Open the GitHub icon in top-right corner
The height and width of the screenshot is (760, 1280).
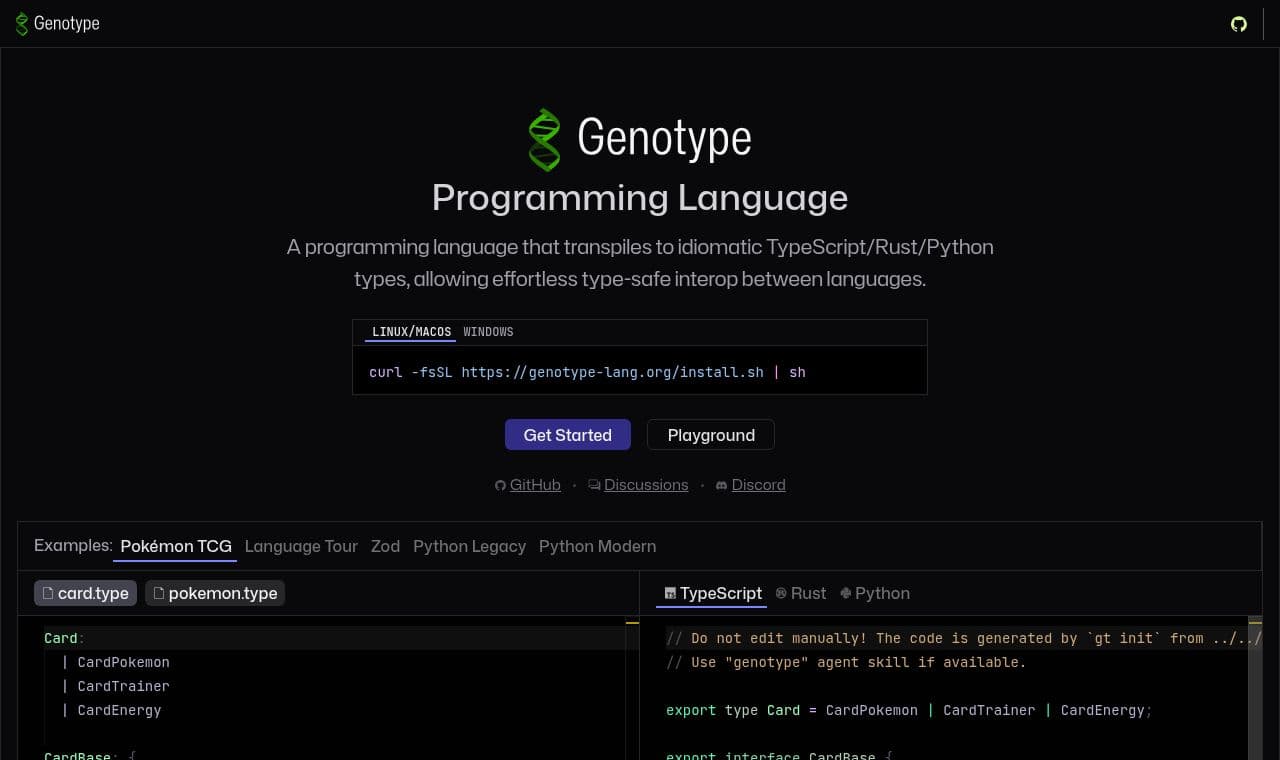pos(1239,24)
